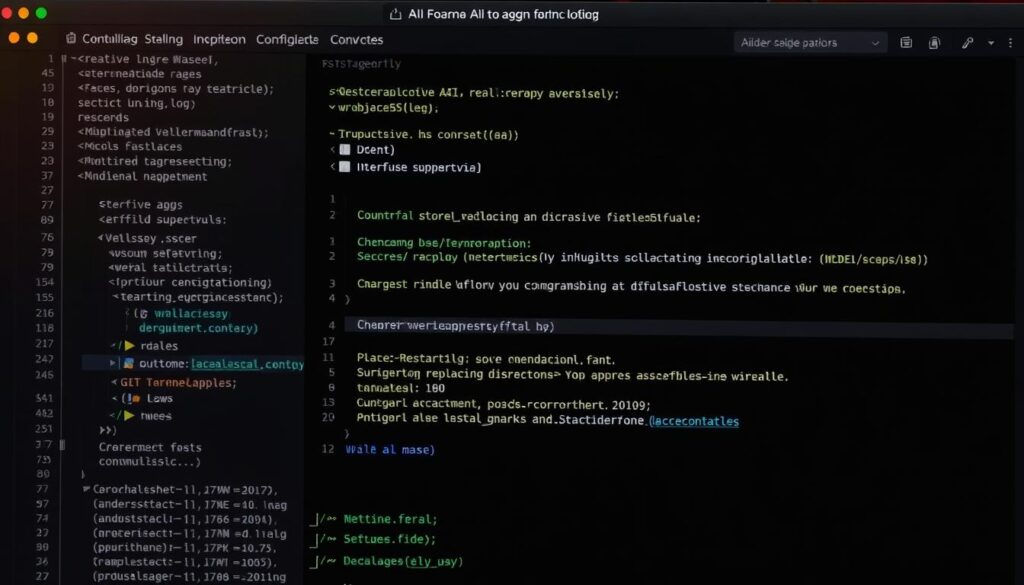Open the 'Configlarte' menu
This screenshot has width=1024, height=585.
[x=287, y=39]
